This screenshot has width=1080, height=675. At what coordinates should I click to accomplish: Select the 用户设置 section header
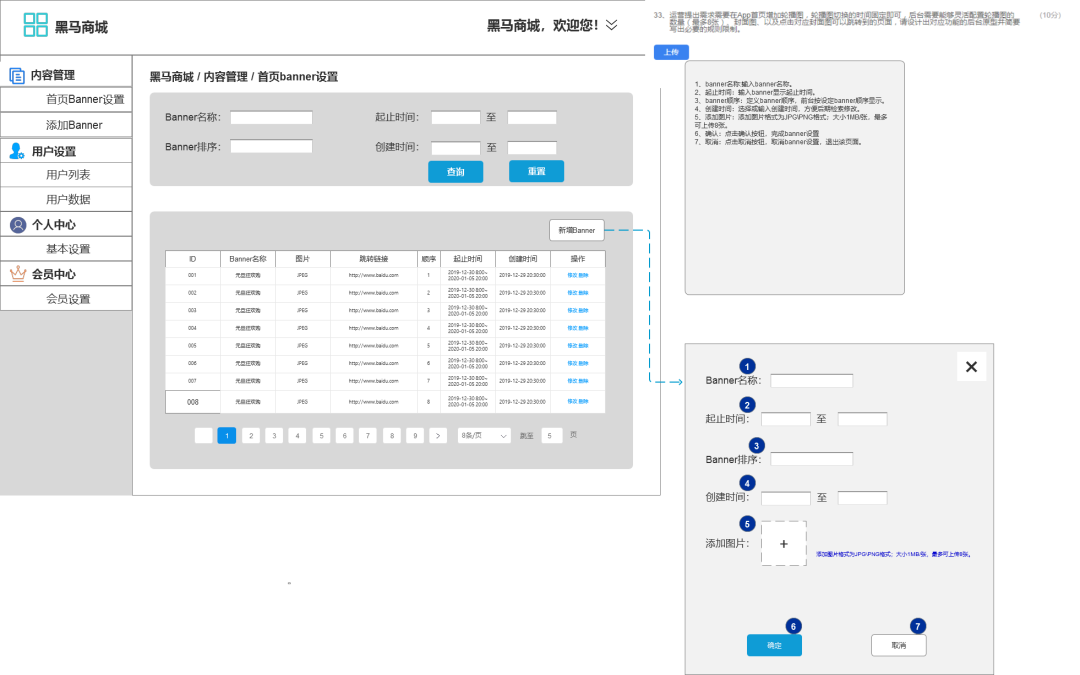tap(66, 151)
